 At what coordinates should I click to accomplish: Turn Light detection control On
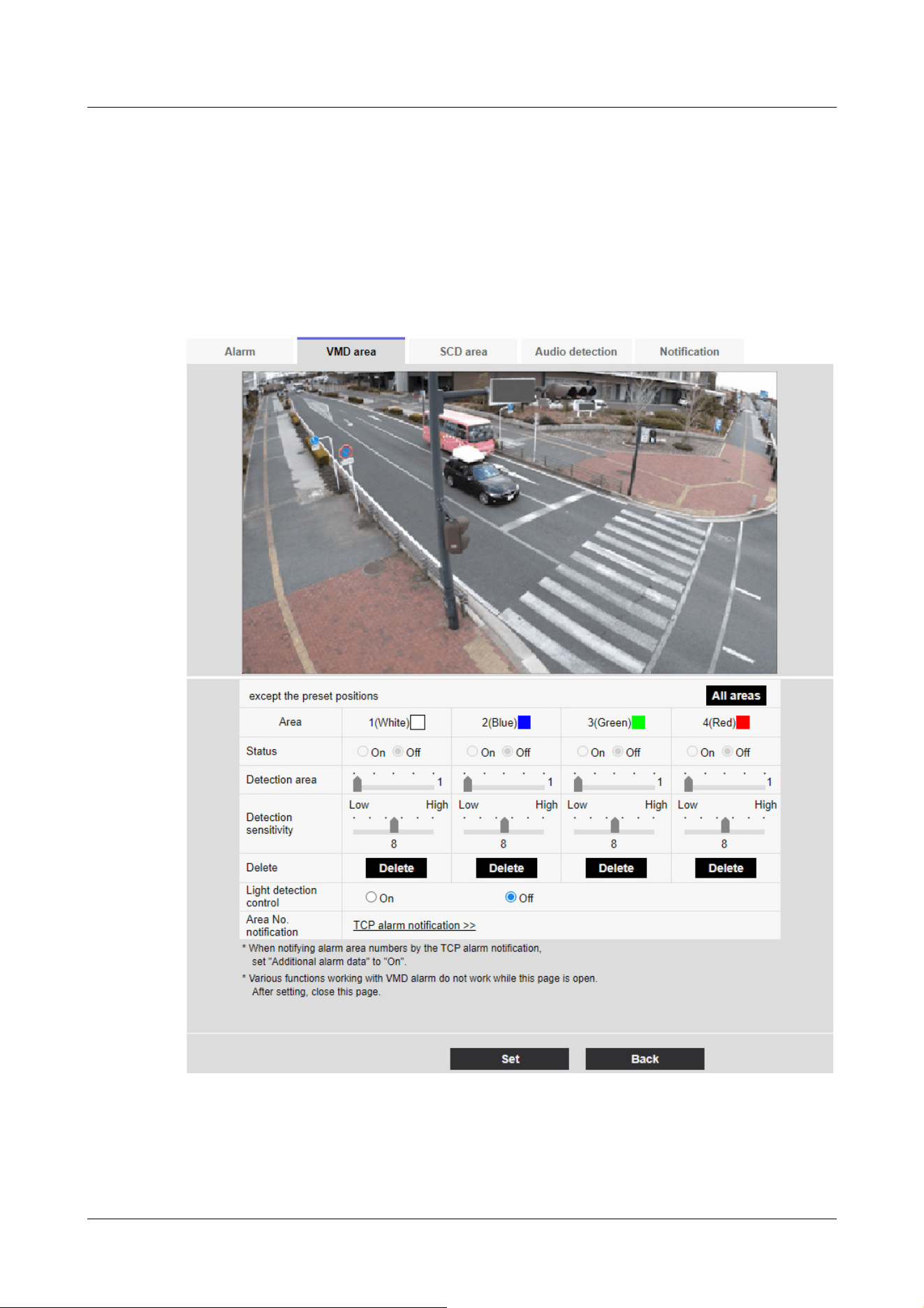[x=372, y=897]
